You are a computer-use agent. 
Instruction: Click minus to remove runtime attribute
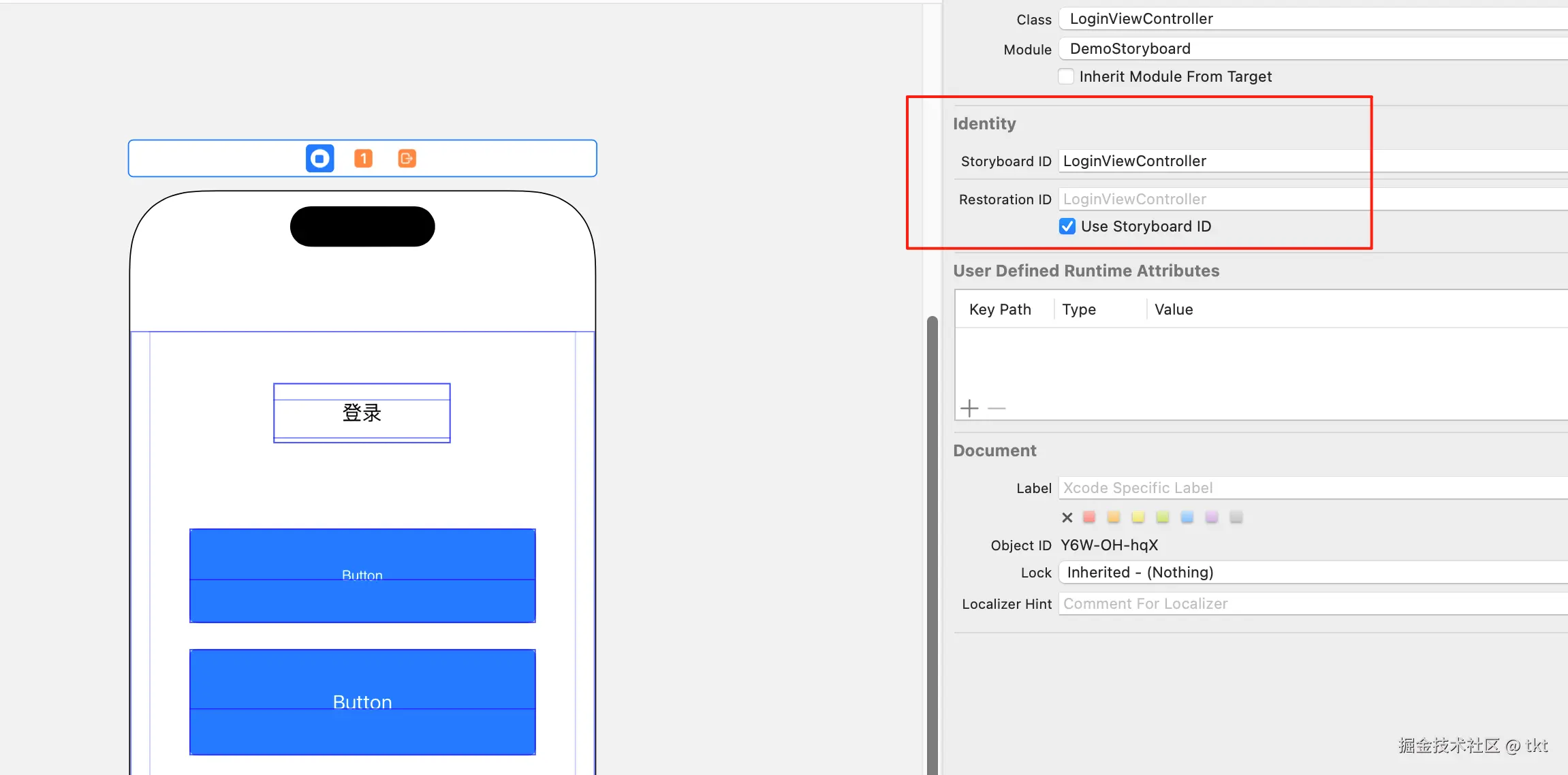pyautogui.click(x=997, y=409)
